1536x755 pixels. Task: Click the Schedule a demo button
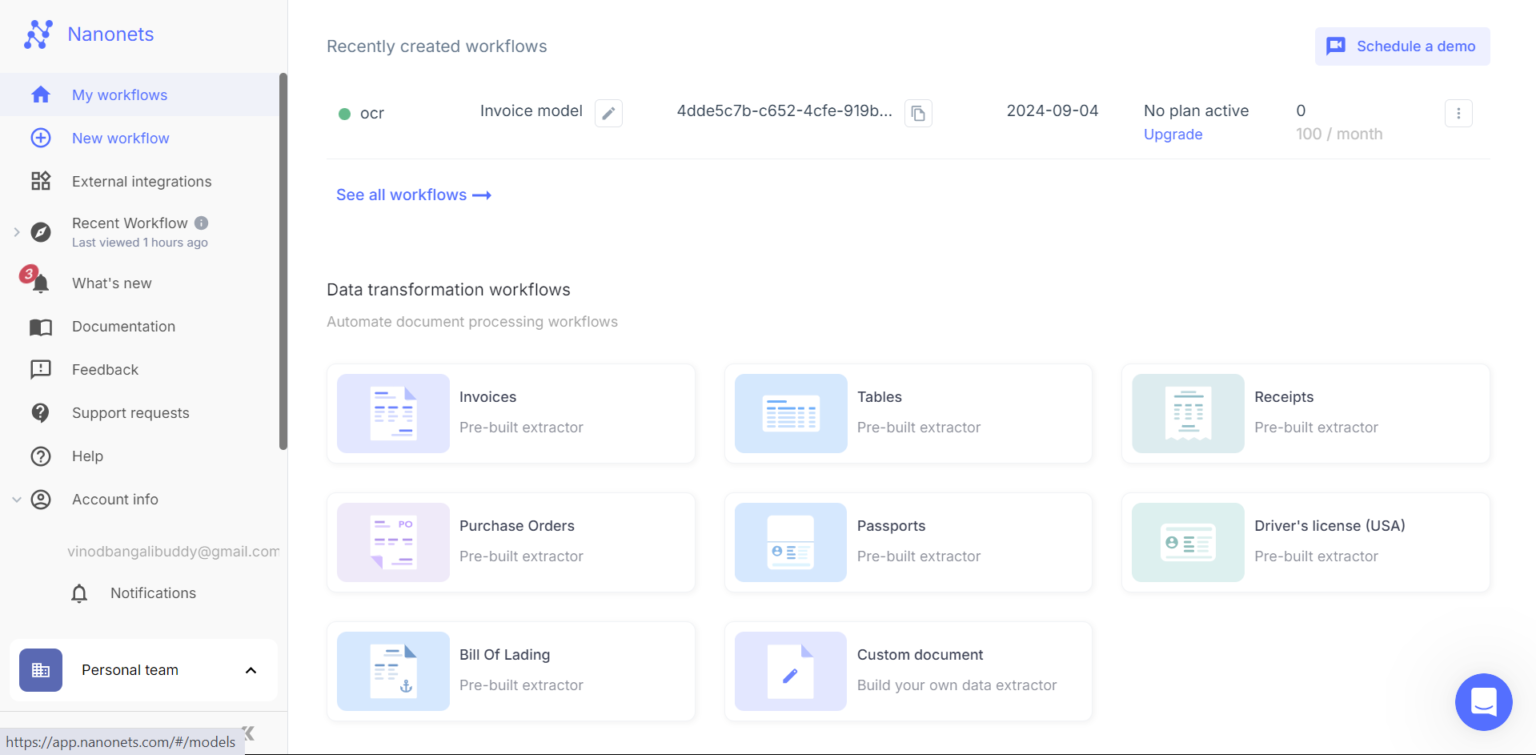1402,46
